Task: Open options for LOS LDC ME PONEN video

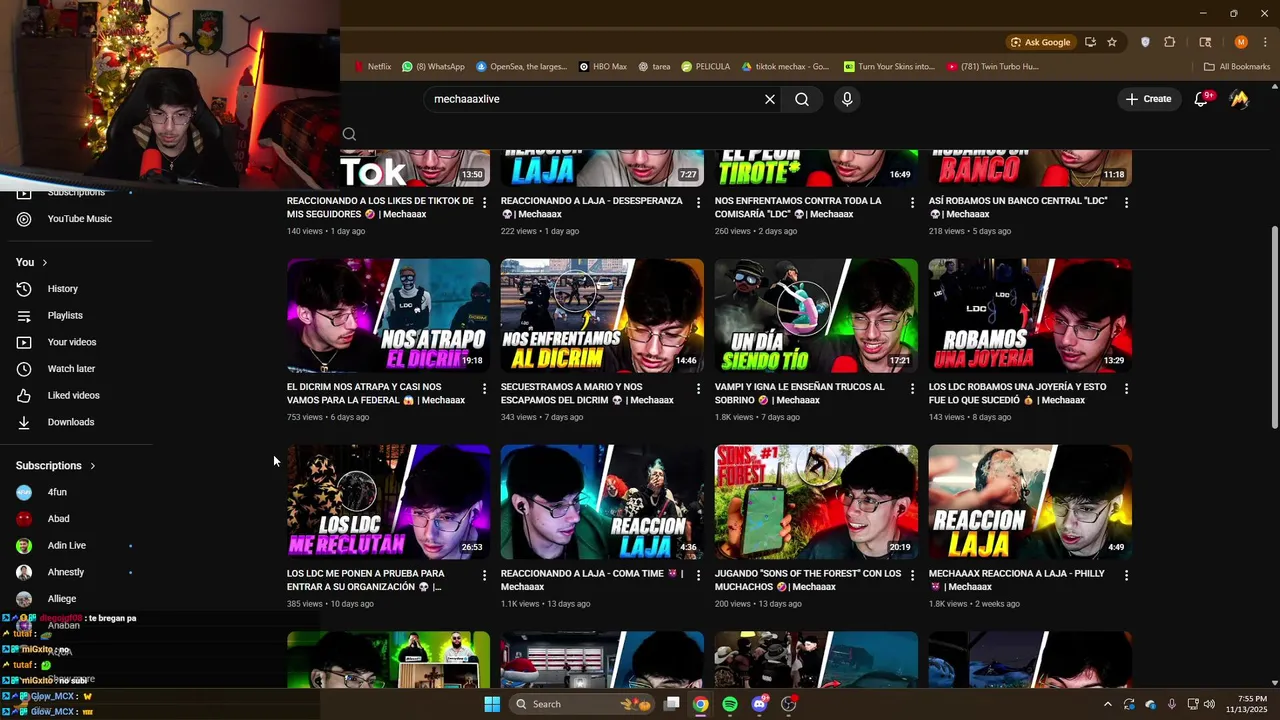Action: click(x=485, y=575)
